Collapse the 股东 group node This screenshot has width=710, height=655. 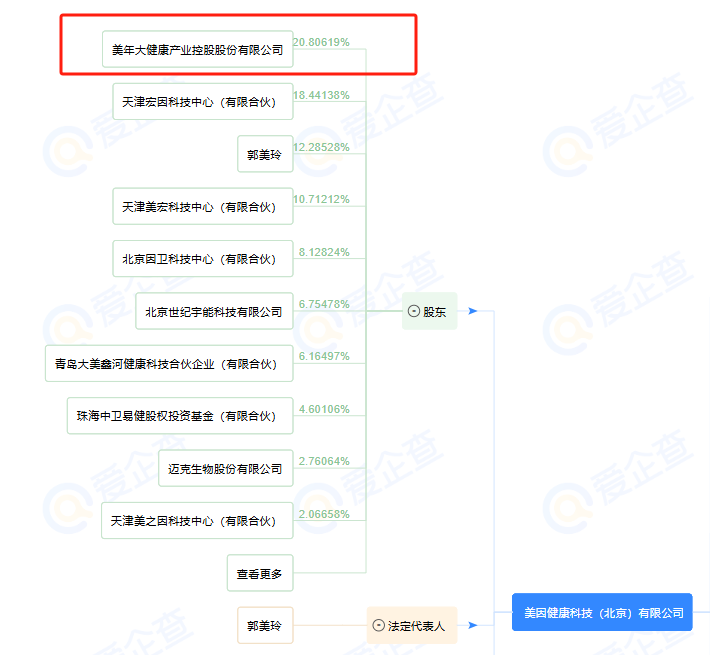(414, 311)
